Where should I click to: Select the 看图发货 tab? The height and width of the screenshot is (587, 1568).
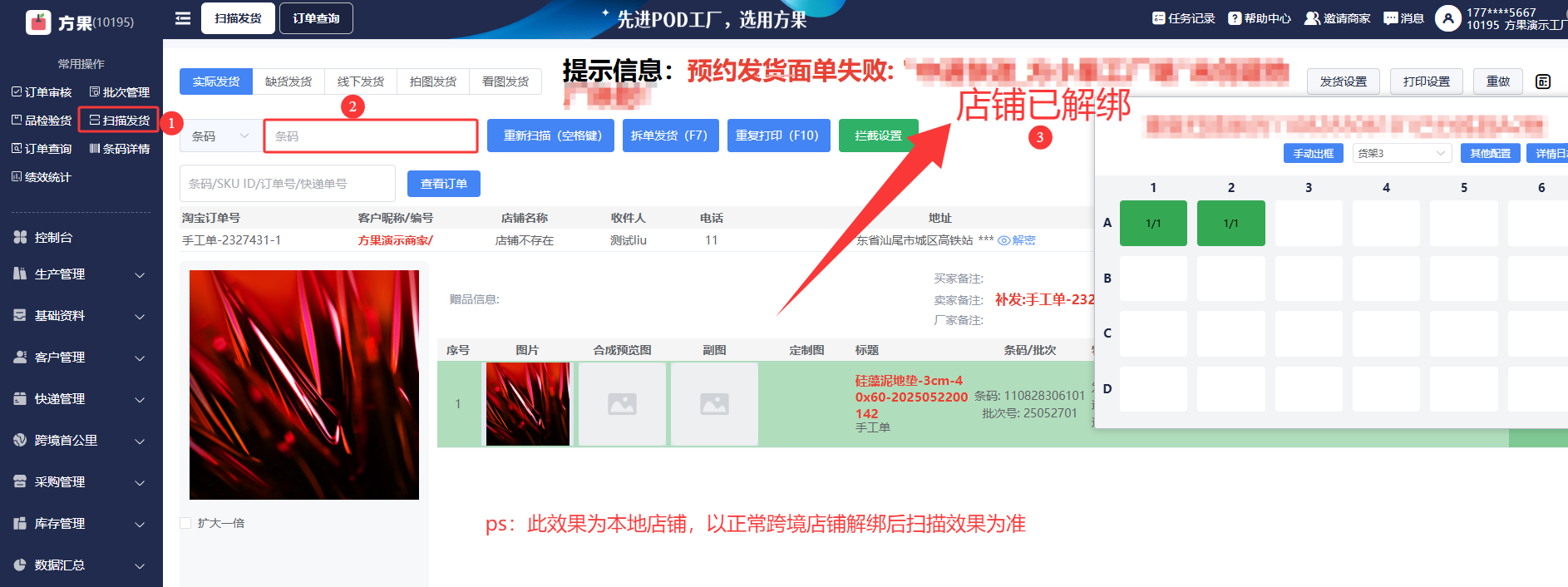tap(505, 81)
